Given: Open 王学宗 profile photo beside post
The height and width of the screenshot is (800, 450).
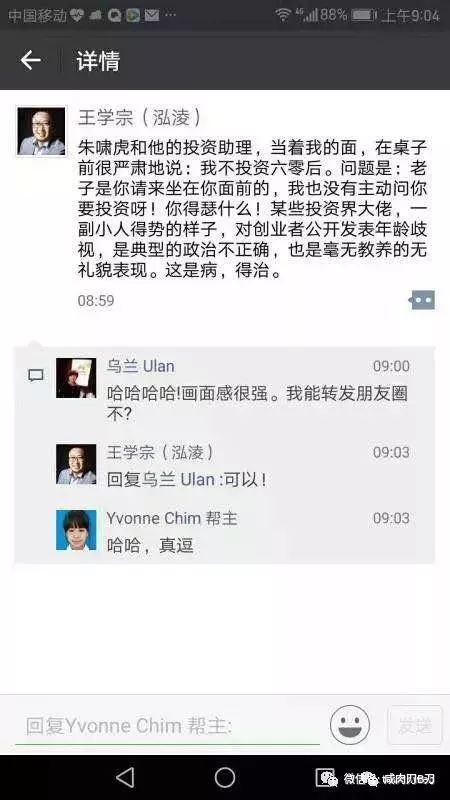Looking at the screenshot, I should pos(41,131).
